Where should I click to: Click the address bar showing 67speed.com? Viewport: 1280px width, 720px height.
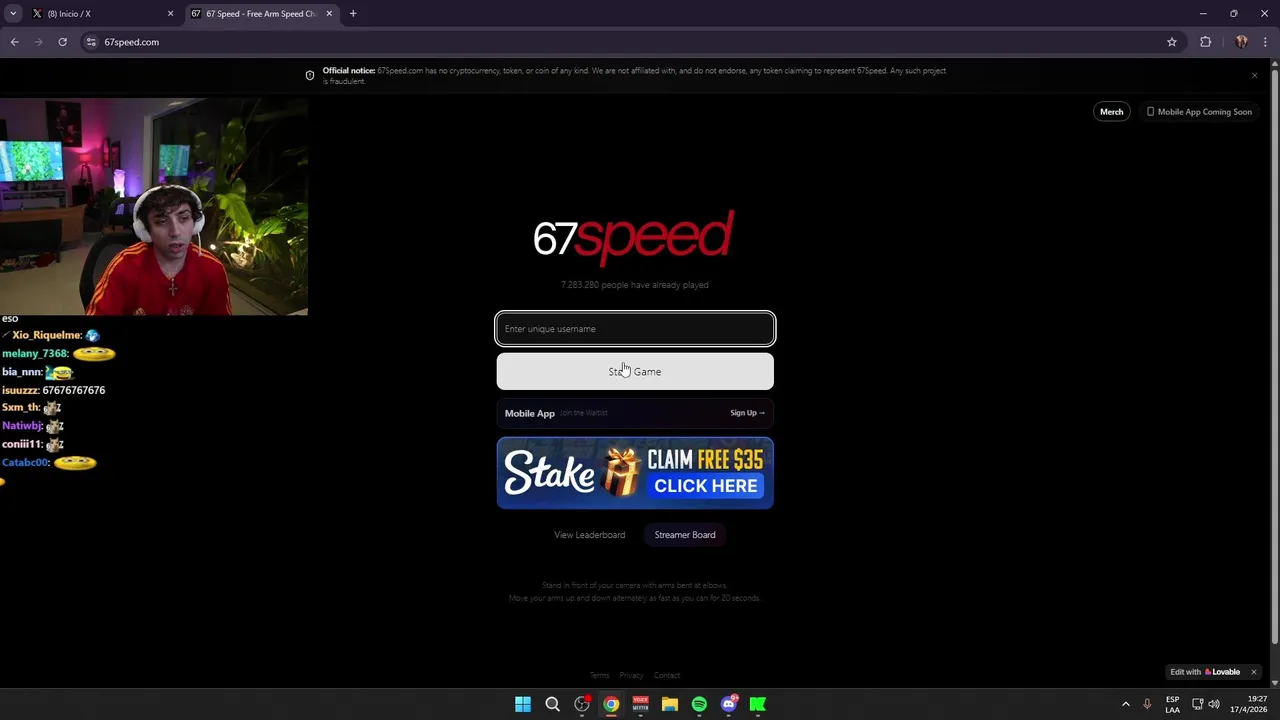pyautogui.click(x=620, y=42)
